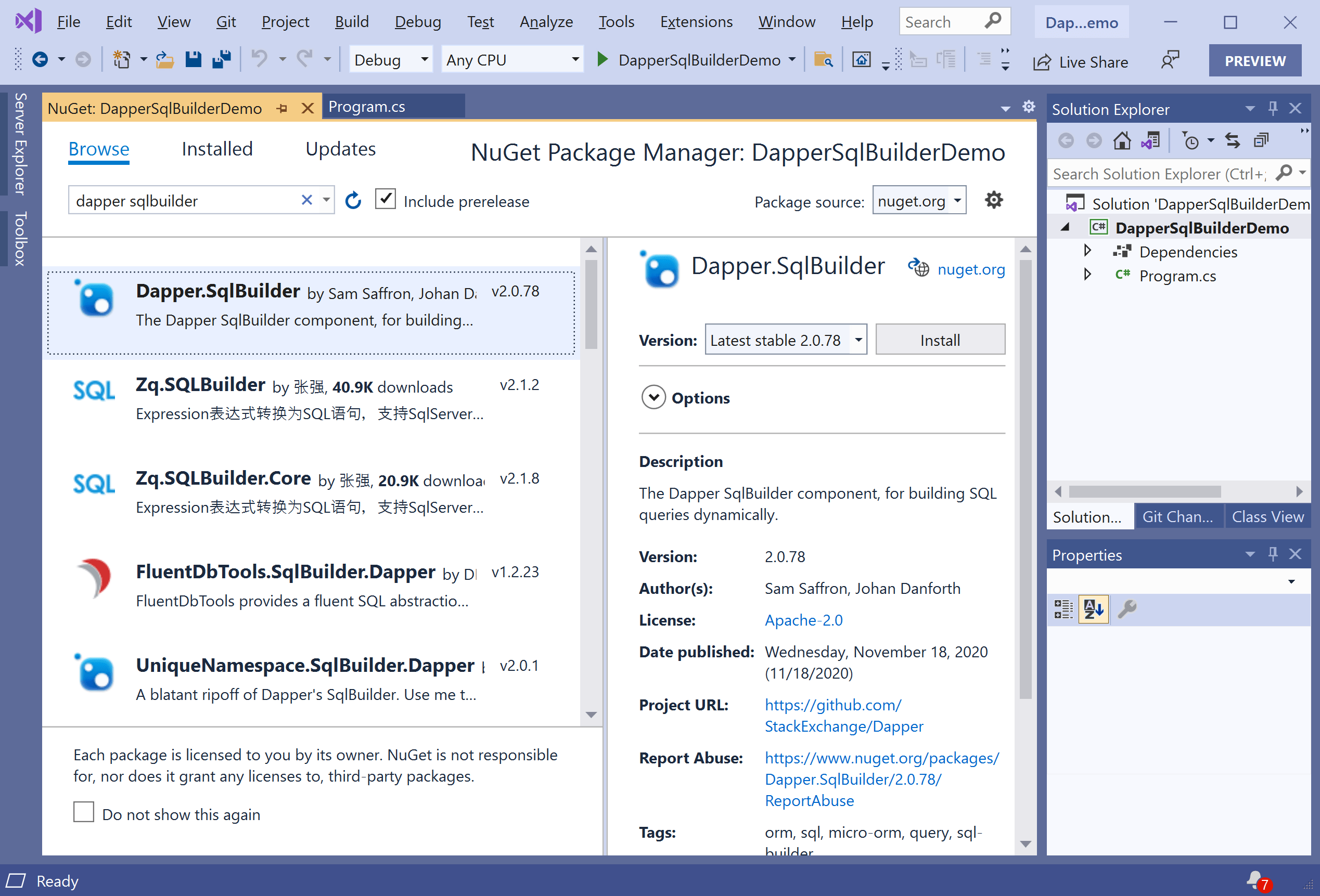The height and width of the screenshot is (896, 1320).
Task: Open the Git menu
Action: (x=225, y=21)
